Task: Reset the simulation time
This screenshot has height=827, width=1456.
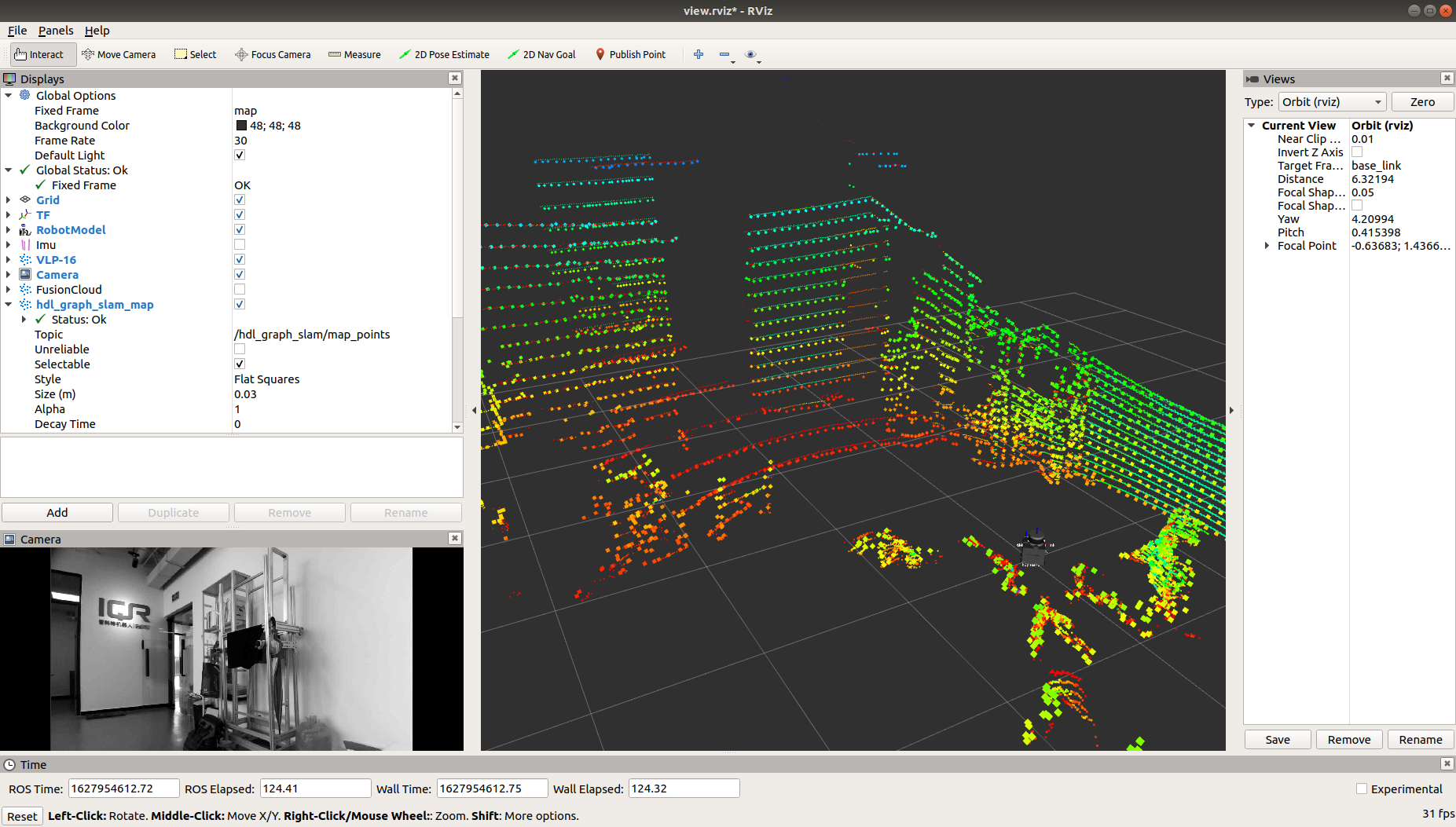Action: click(22, 816)
